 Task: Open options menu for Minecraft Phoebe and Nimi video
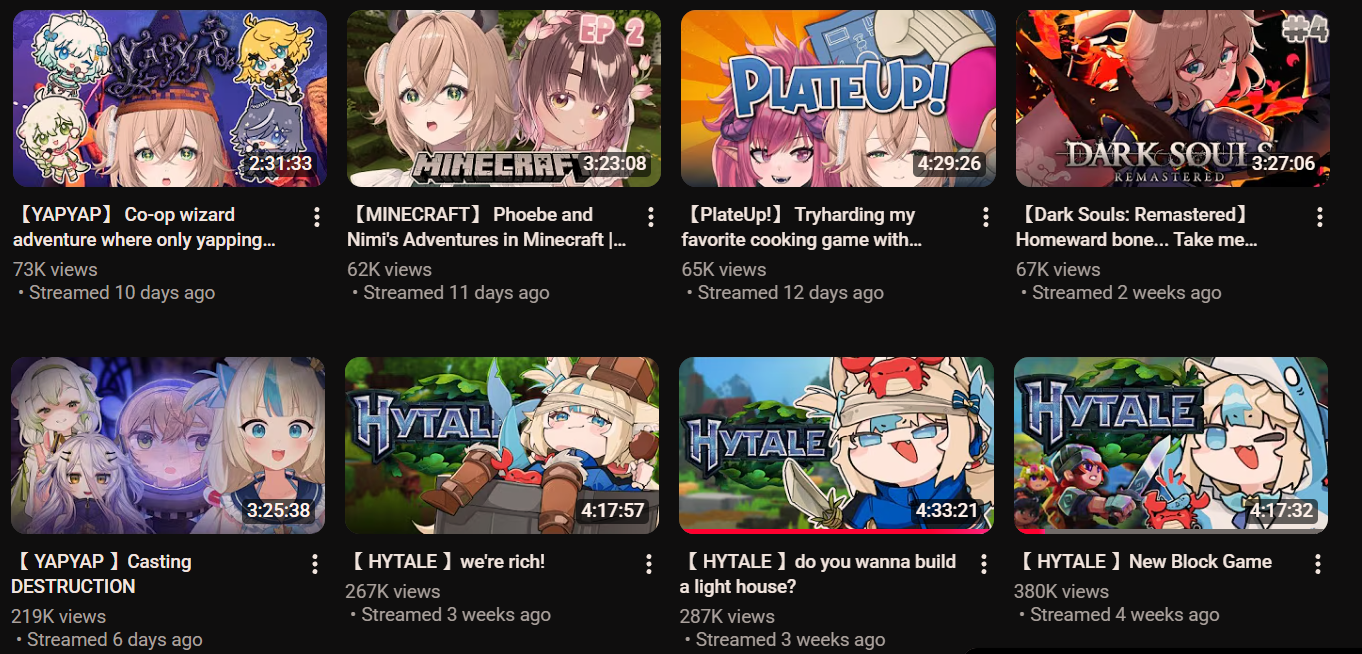click(650, 217)
